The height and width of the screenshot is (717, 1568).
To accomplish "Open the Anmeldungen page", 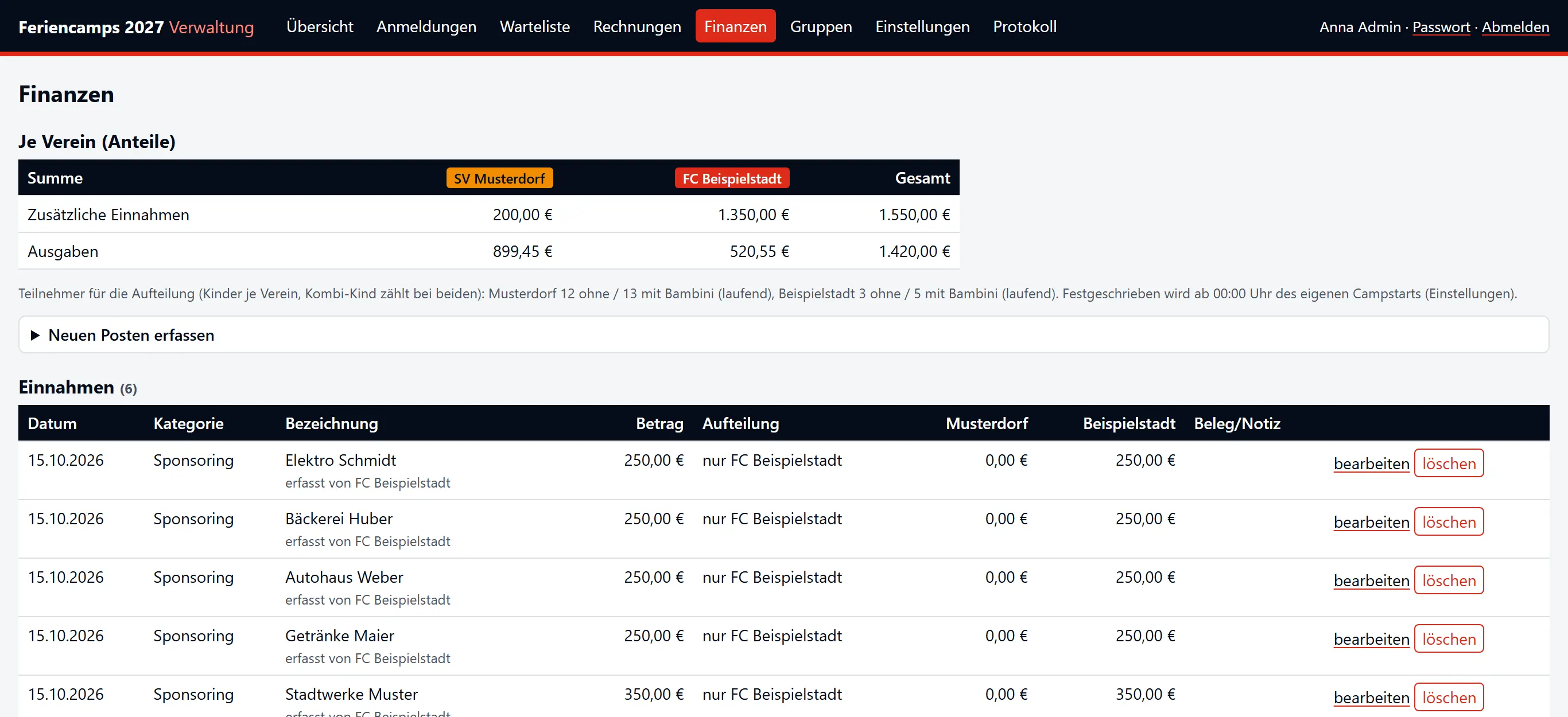I will tap(426, 26).
